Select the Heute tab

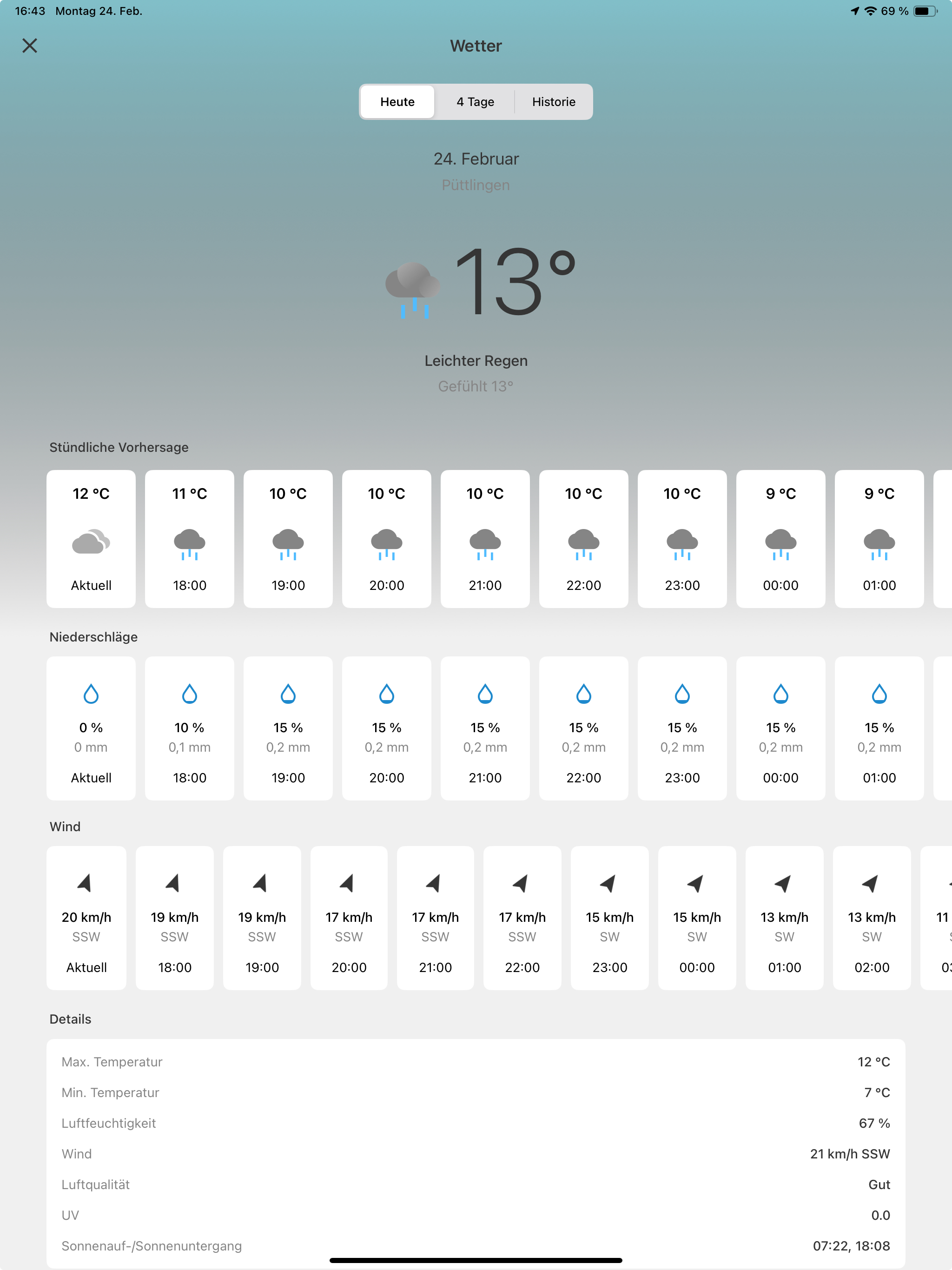(x=397, y=102)
